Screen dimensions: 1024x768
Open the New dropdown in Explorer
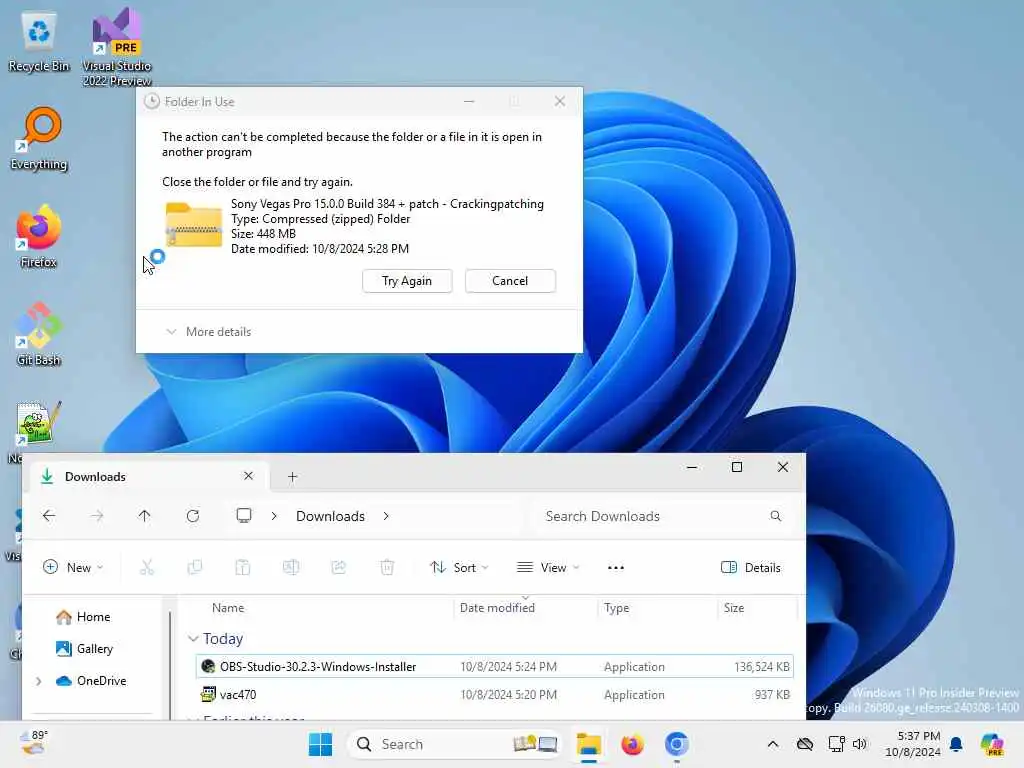(72, 568)
